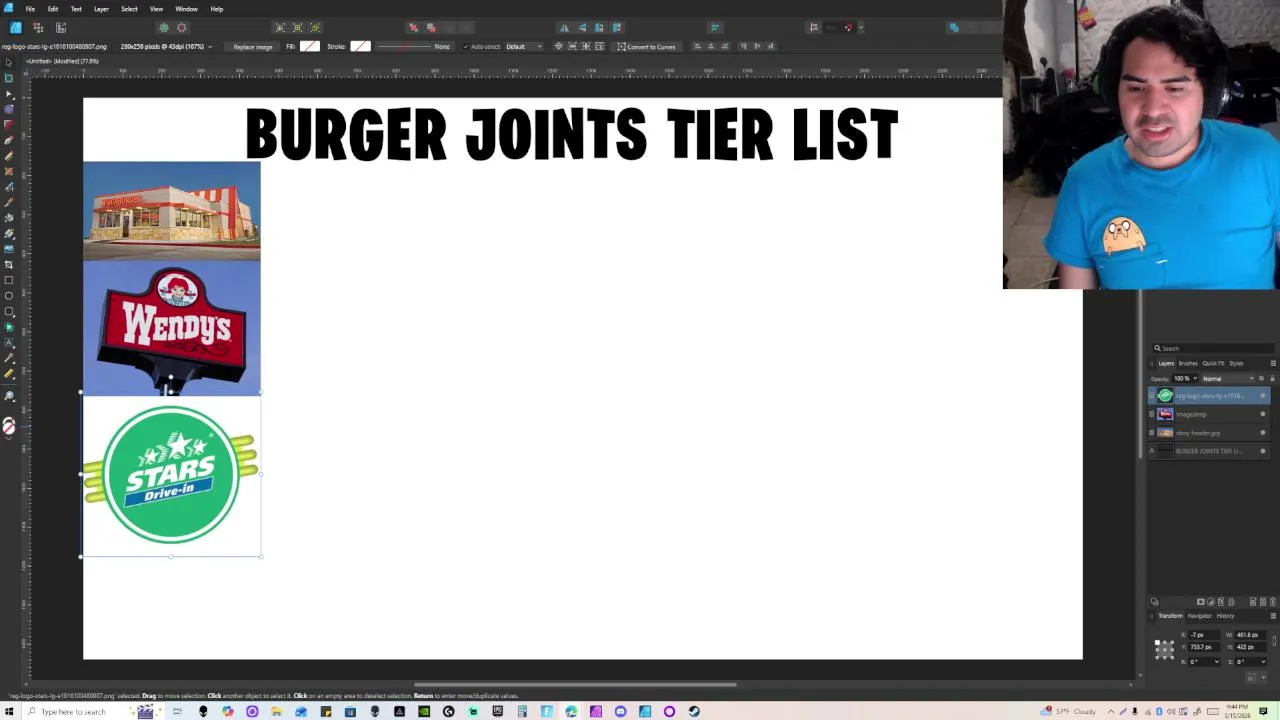This screenshot has width=1280, height=720.
Task: Open the Window menu
Action: coord(186,9)
